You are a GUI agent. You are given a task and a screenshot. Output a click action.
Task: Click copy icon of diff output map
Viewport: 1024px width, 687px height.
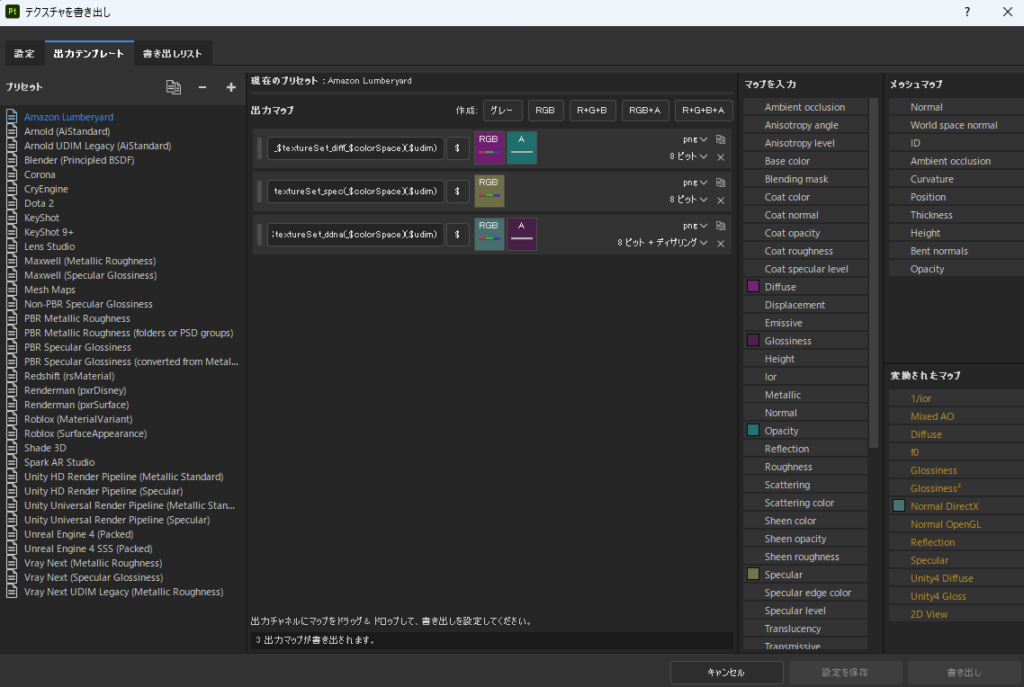coord(720,139)
